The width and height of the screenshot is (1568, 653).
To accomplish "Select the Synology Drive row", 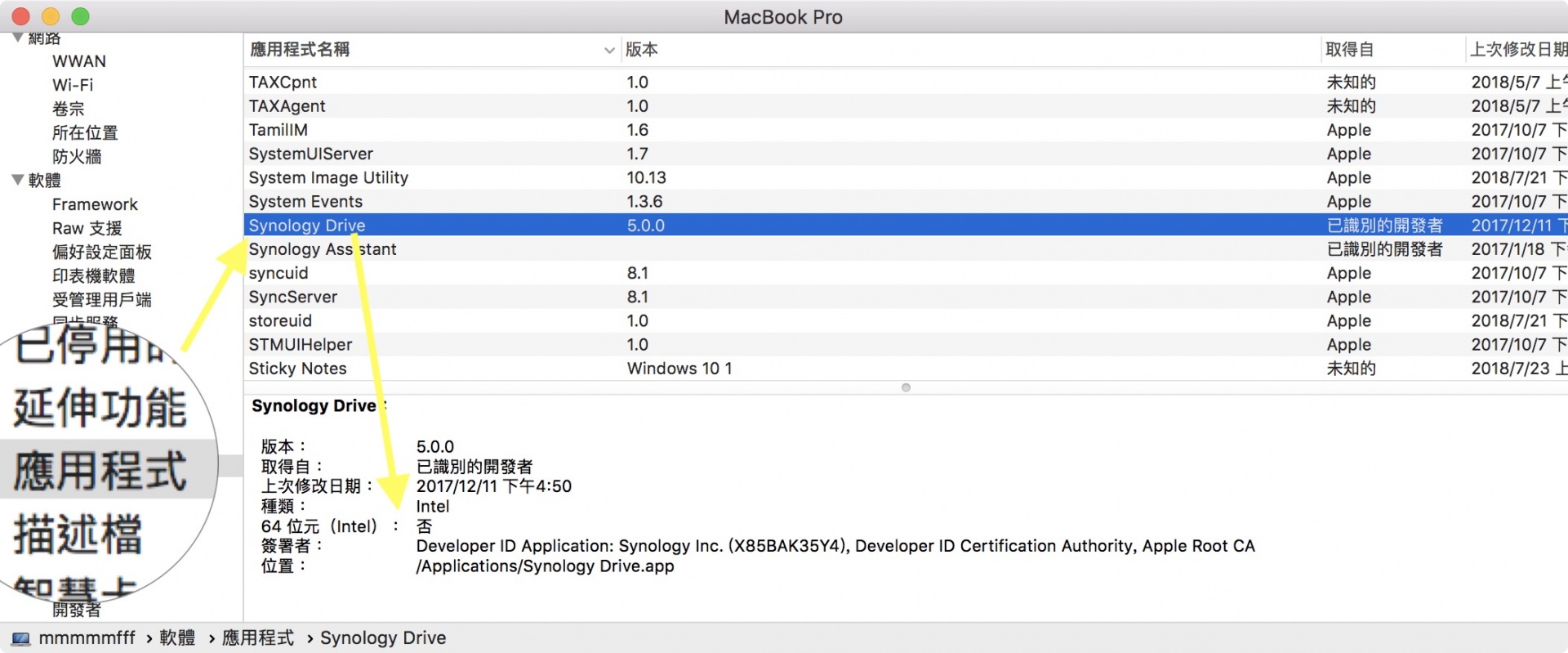I will pyautogui.click(x=906, y=225).
